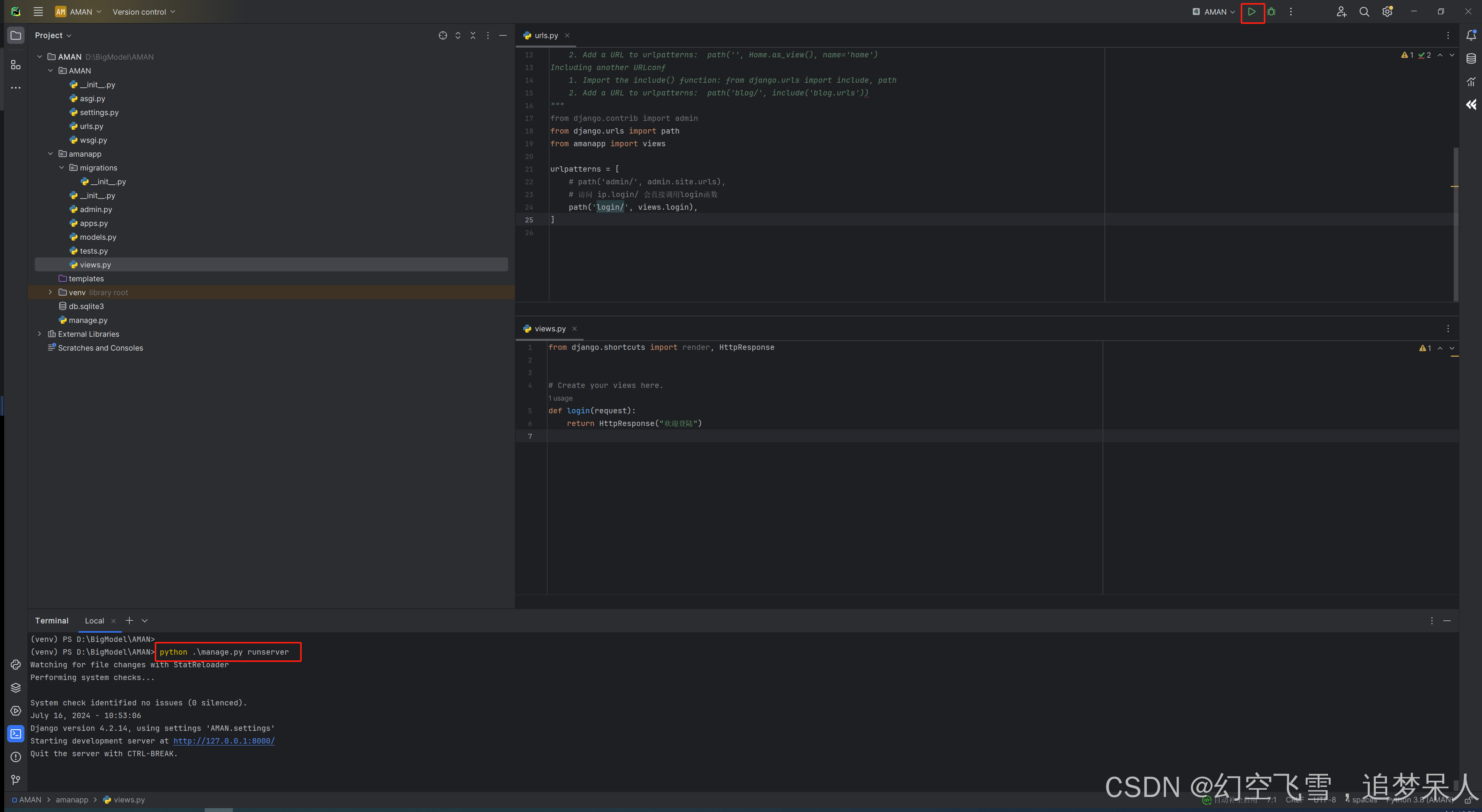Open the Git tool window icon
This screenshot has height=812, width=1482.
15,780
